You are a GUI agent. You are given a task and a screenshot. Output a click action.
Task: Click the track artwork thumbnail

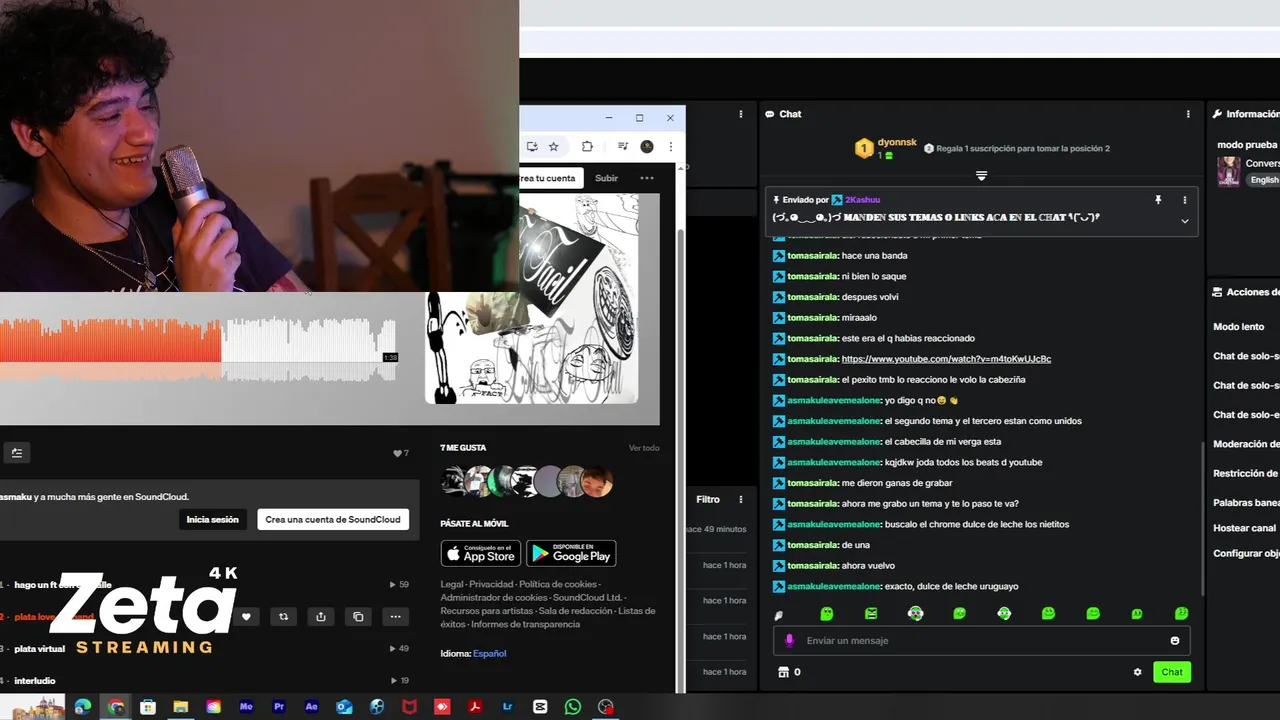click(531, 299)
